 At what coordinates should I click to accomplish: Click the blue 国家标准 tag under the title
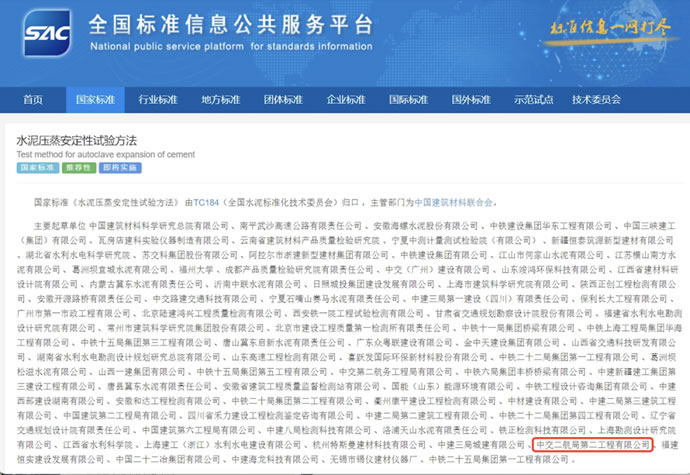pyautogui.click(x=36, y=167)
